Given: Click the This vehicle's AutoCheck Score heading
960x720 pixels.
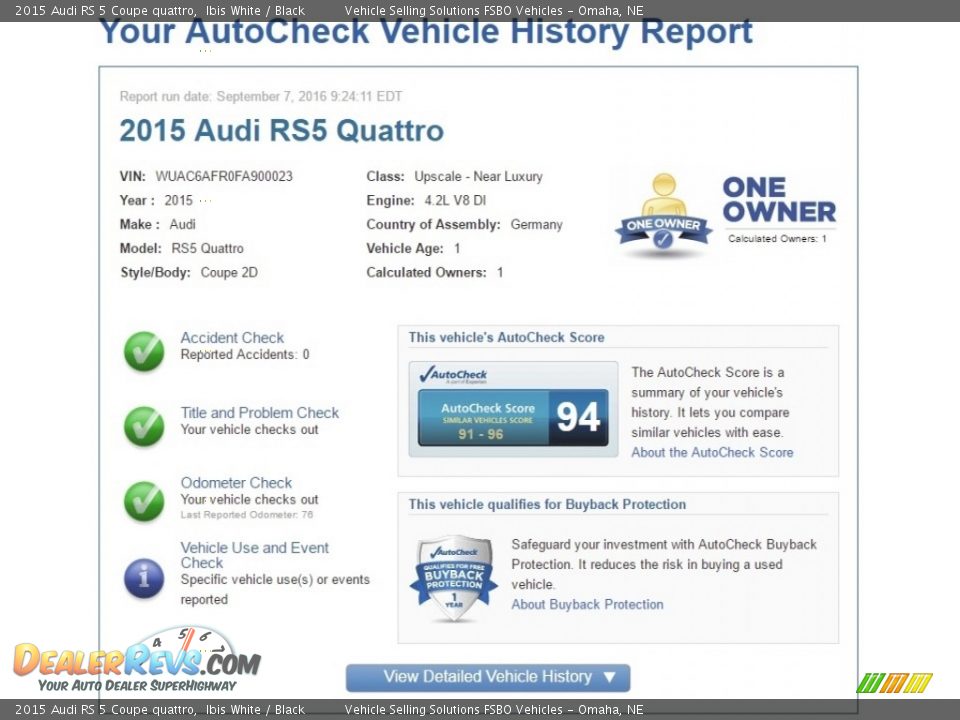Looking at the screenshot, I should coord(506,337).
